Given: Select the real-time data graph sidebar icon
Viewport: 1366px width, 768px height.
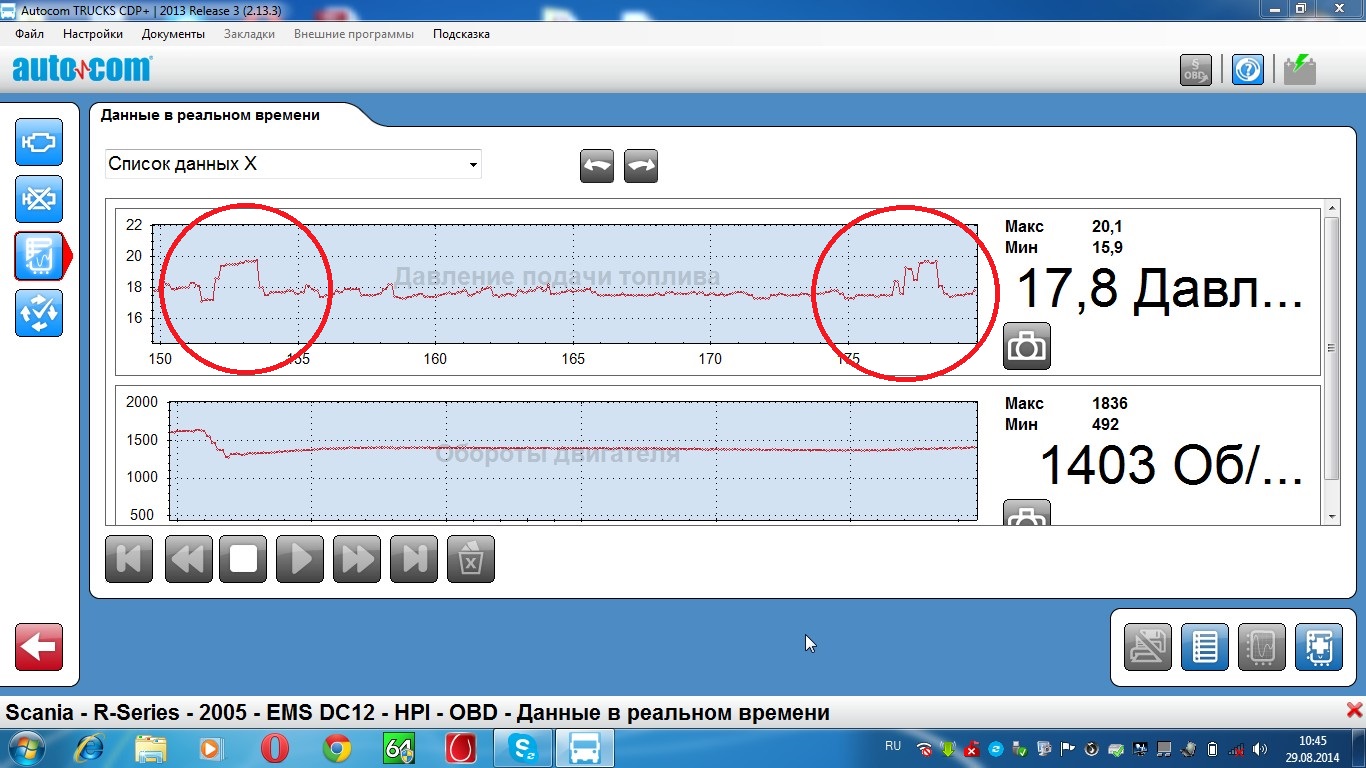Looking at the screenshot, I should click(x=39, y=256).
